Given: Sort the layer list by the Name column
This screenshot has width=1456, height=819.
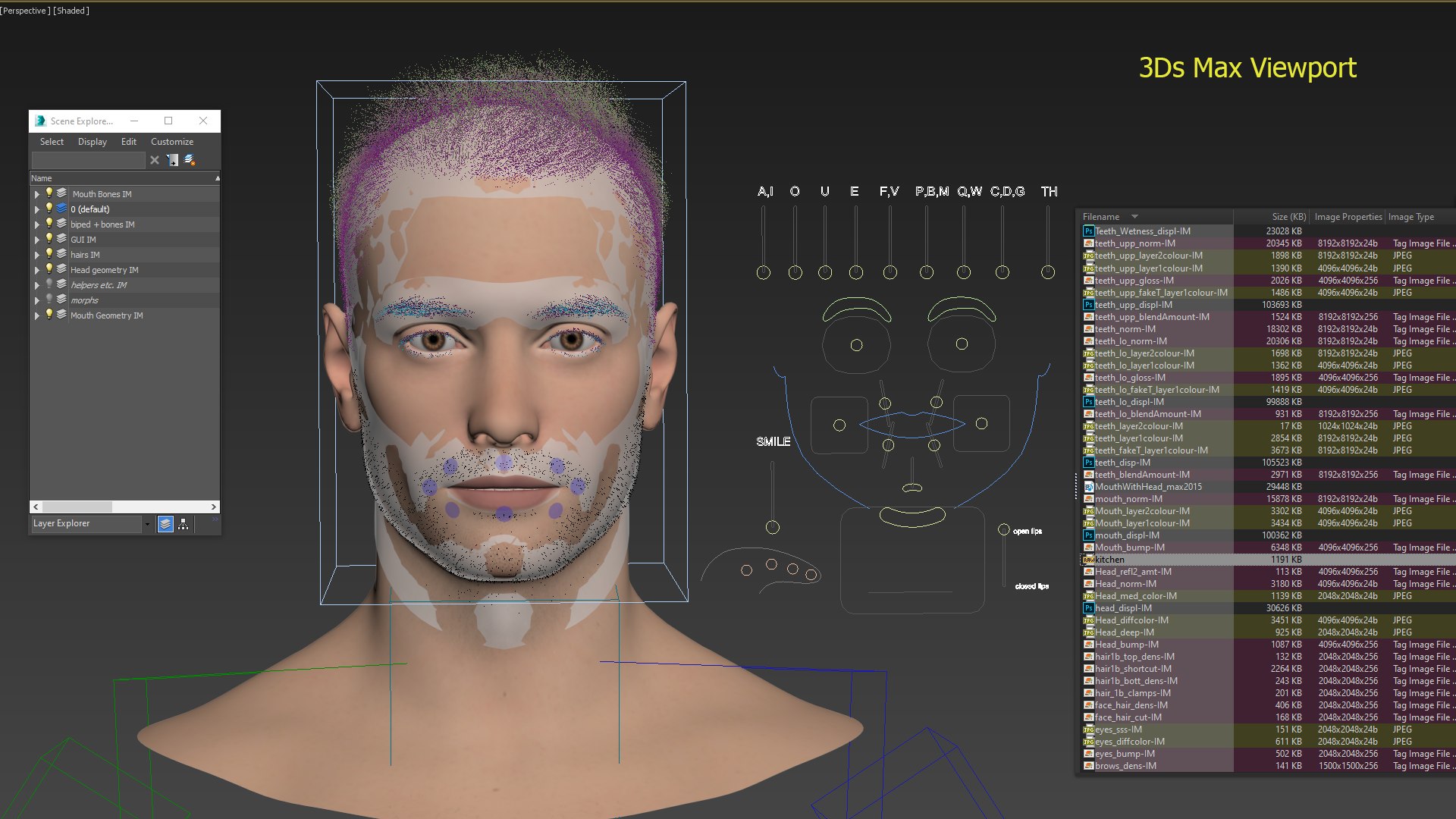Looking at the screenshot, I should click(x=124, y=178).
